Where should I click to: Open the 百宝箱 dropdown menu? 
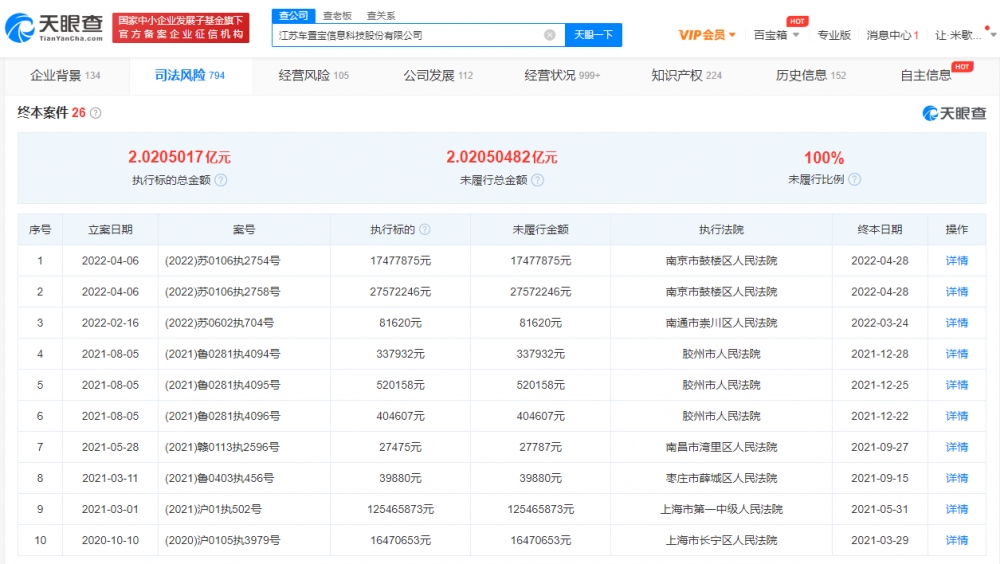[776, 35]
